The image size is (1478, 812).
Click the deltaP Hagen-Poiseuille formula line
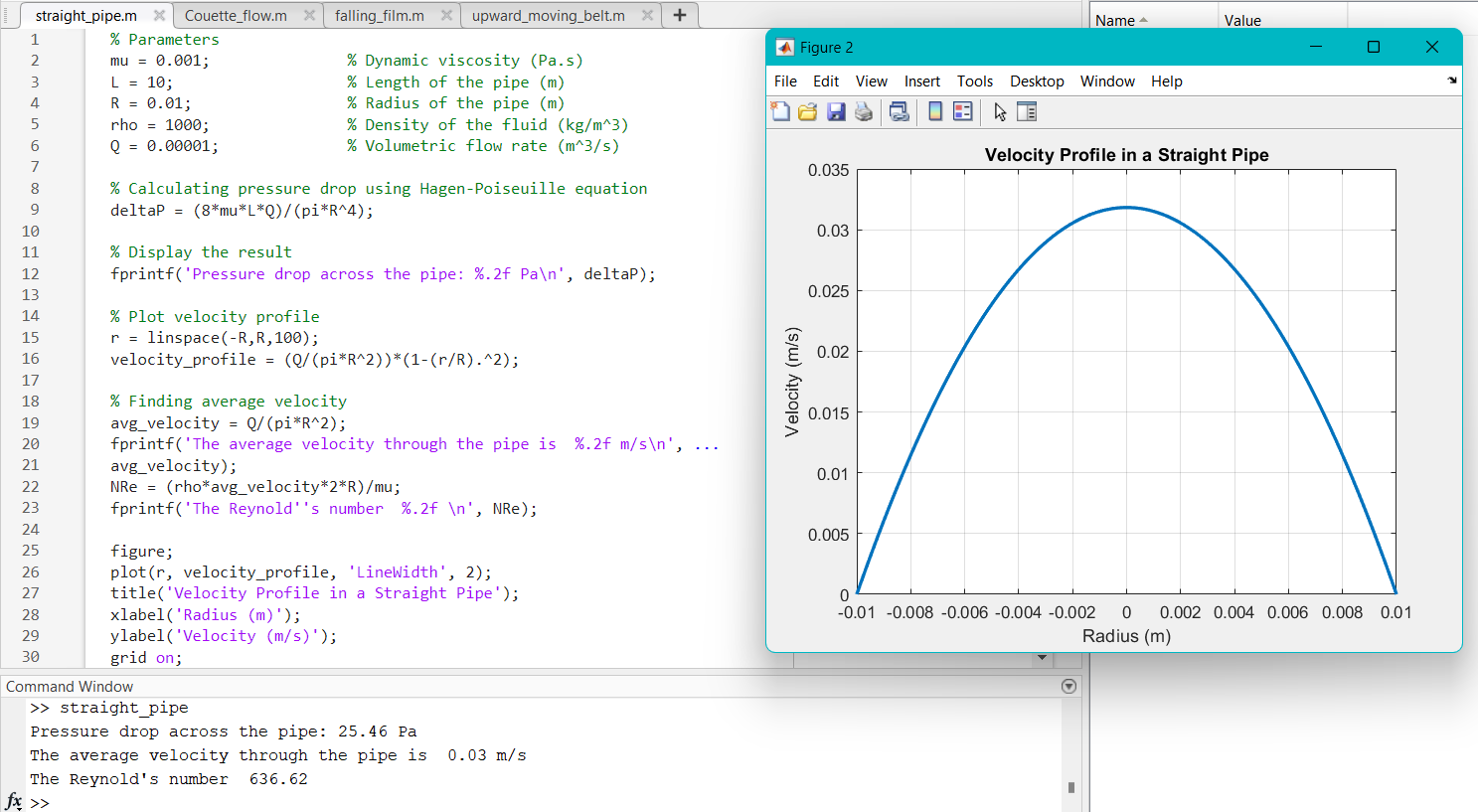(x=242, y=211)
